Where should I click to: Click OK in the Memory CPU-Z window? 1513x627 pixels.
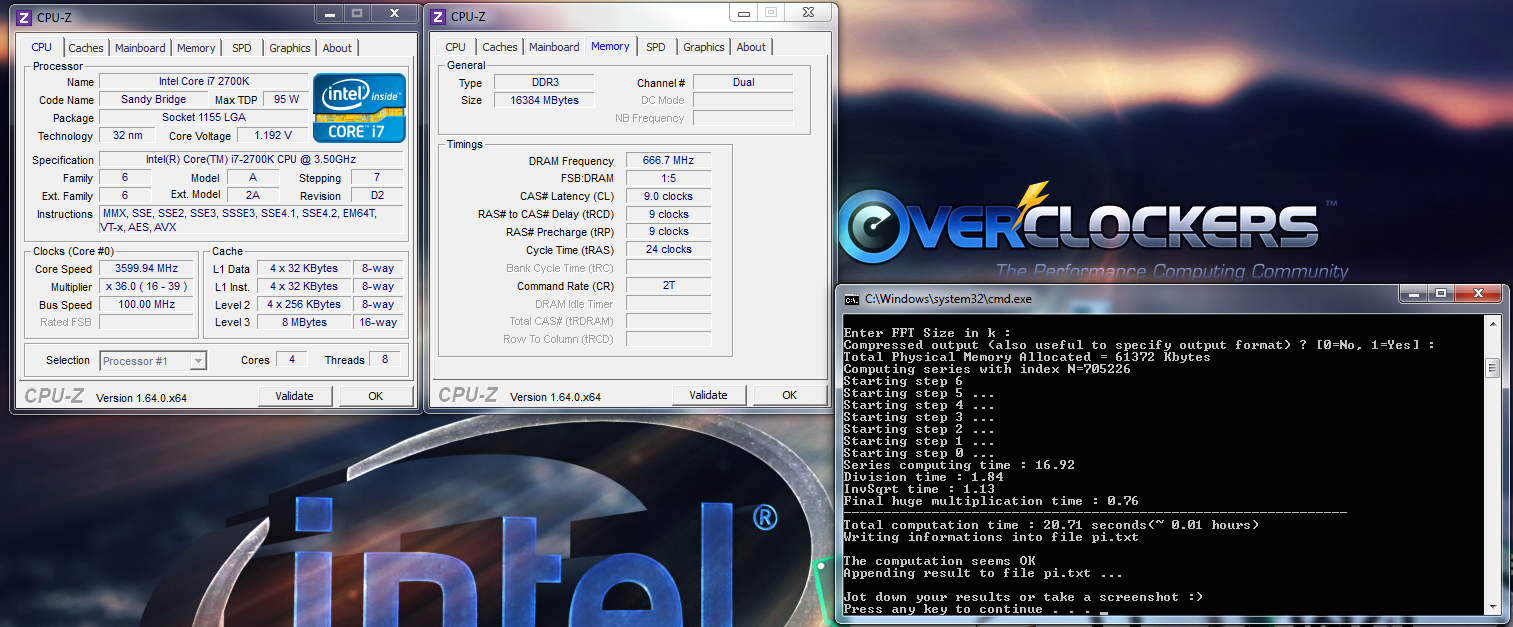click(x=789, y=395)
